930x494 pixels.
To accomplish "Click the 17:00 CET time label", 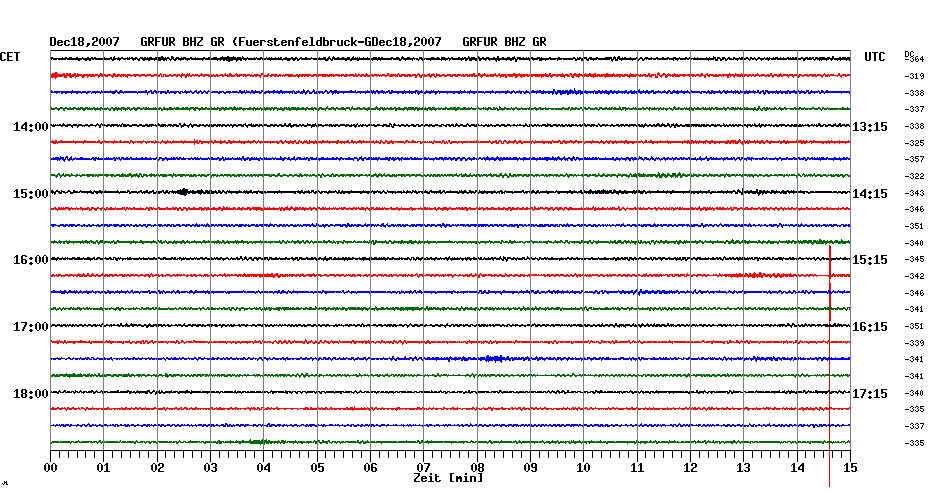I will tap(30, 327).
